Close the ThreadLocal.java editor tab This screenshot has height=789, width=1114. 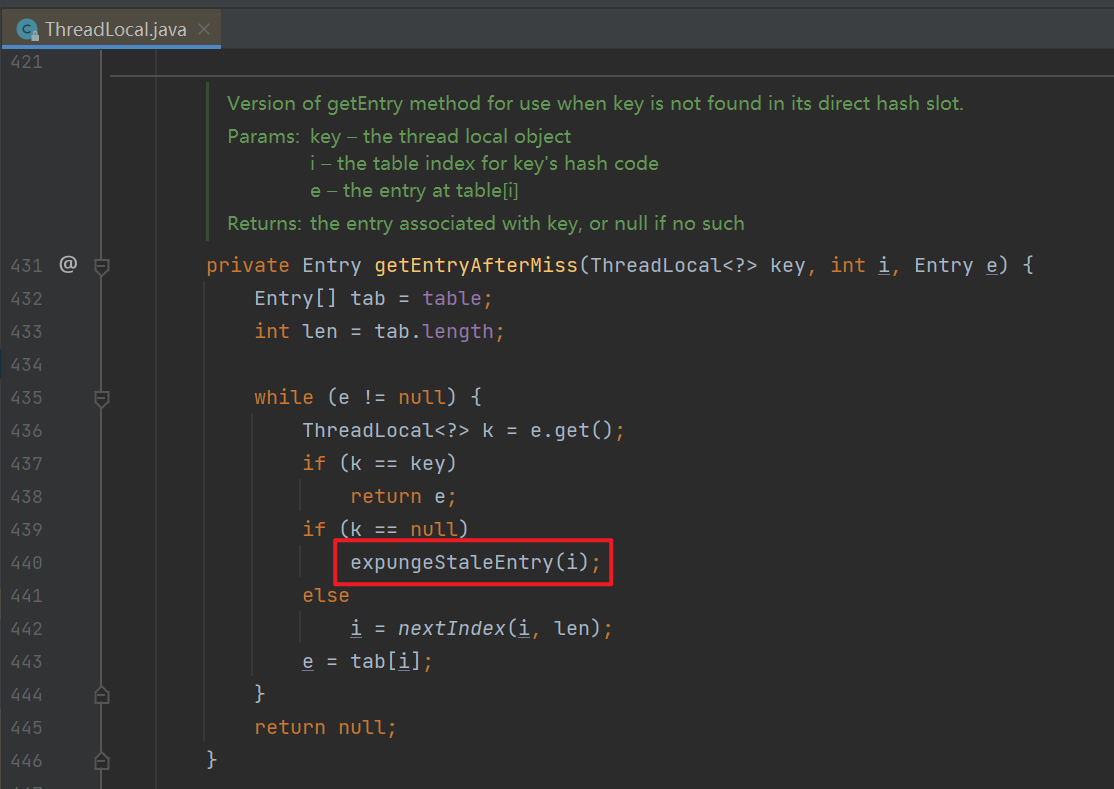point(205,29)
